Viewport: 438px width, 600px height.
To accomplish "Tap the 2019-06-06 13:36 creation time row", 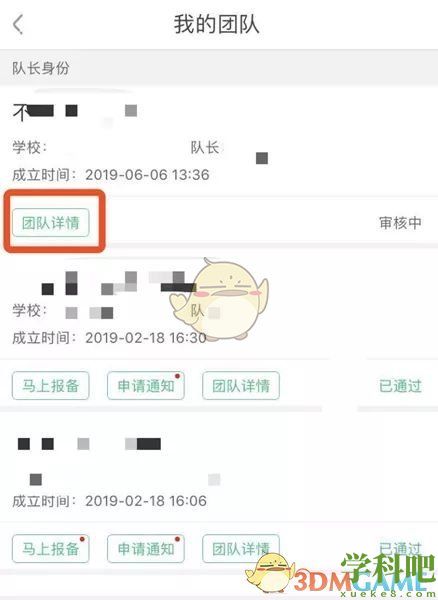I will tap(111, 175).
